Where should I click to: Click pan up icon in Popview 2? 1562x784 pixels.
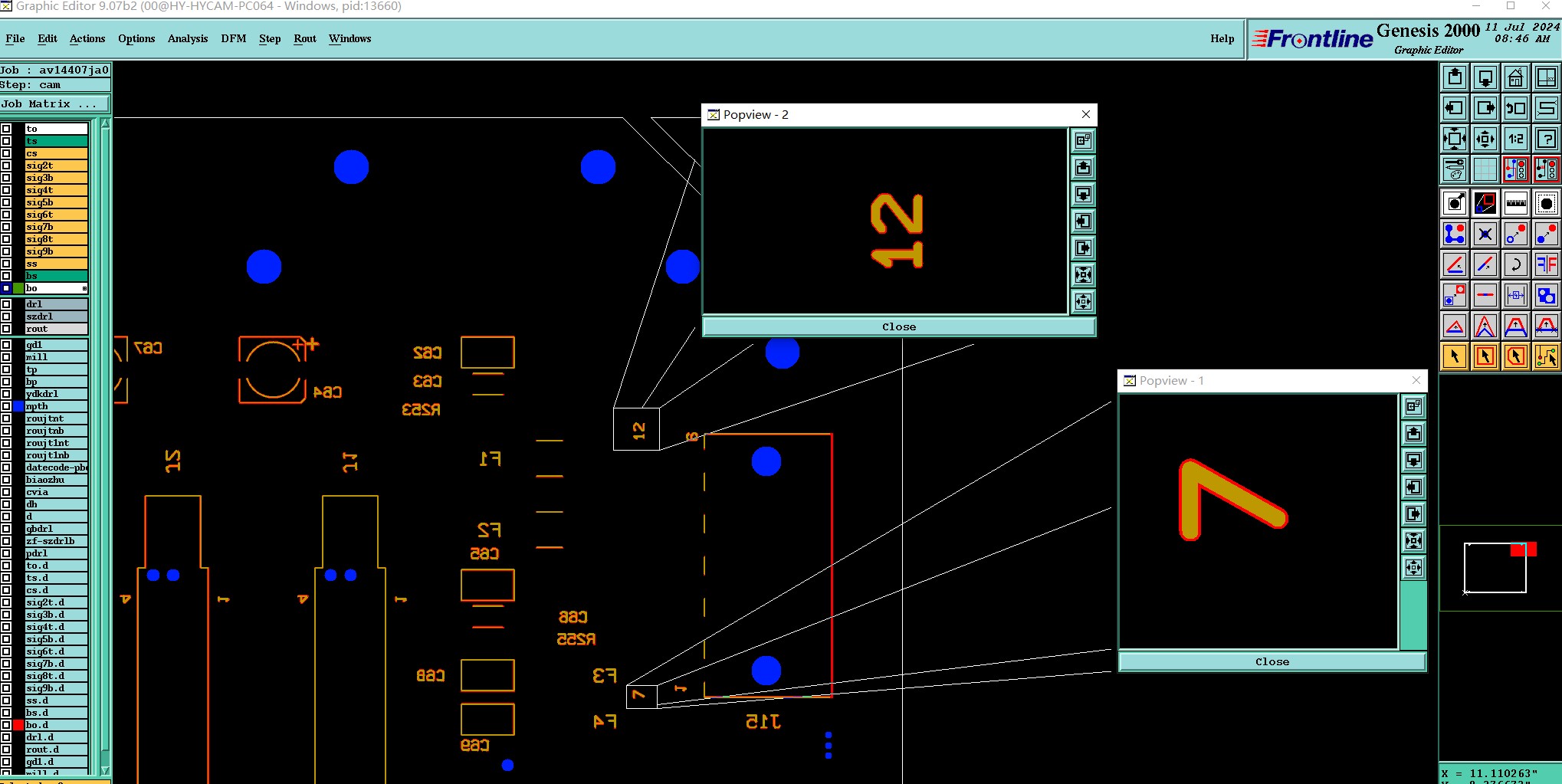1083,167
